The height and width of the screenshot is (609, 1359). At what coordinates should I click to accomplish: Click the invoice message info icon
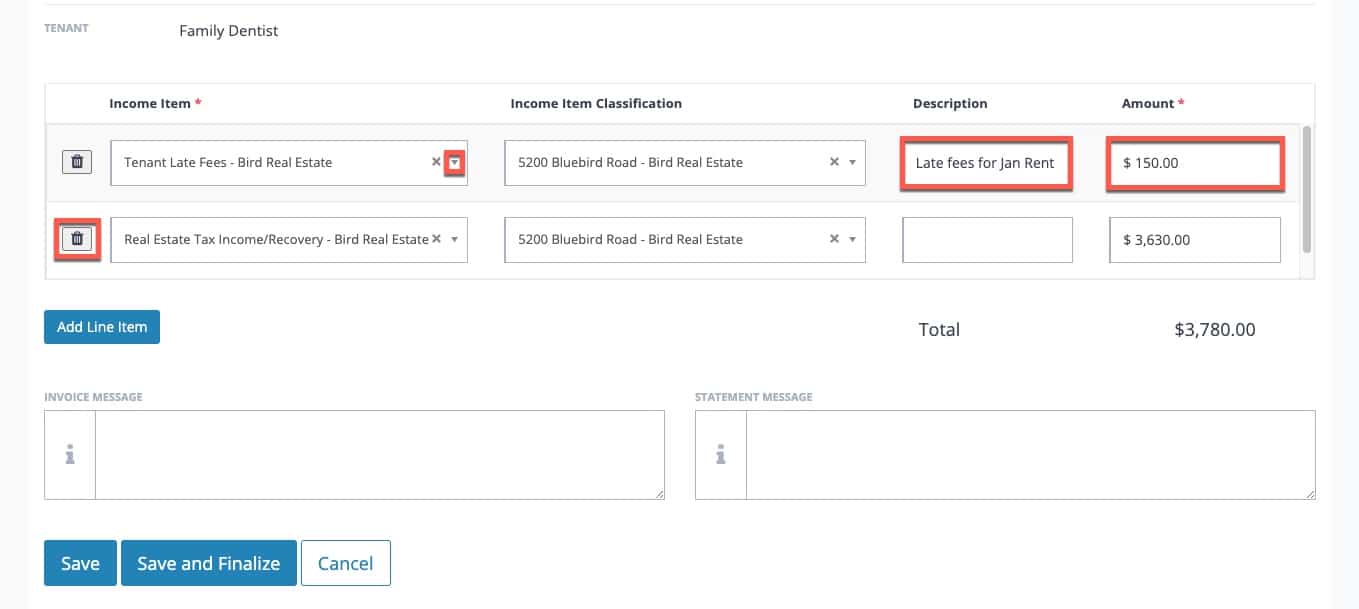click(x=70, y=455)
